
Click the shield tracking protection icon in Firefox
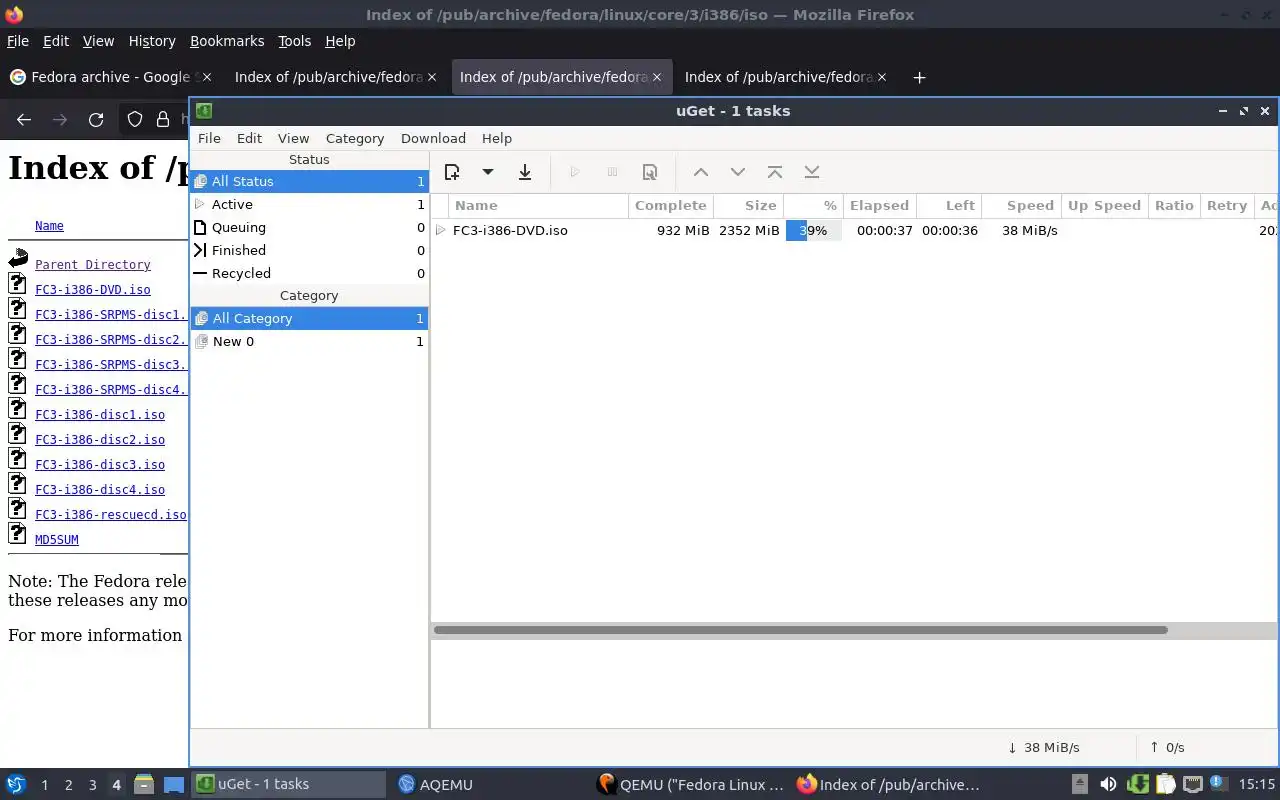pyautogui.click(x=135, y=120)
